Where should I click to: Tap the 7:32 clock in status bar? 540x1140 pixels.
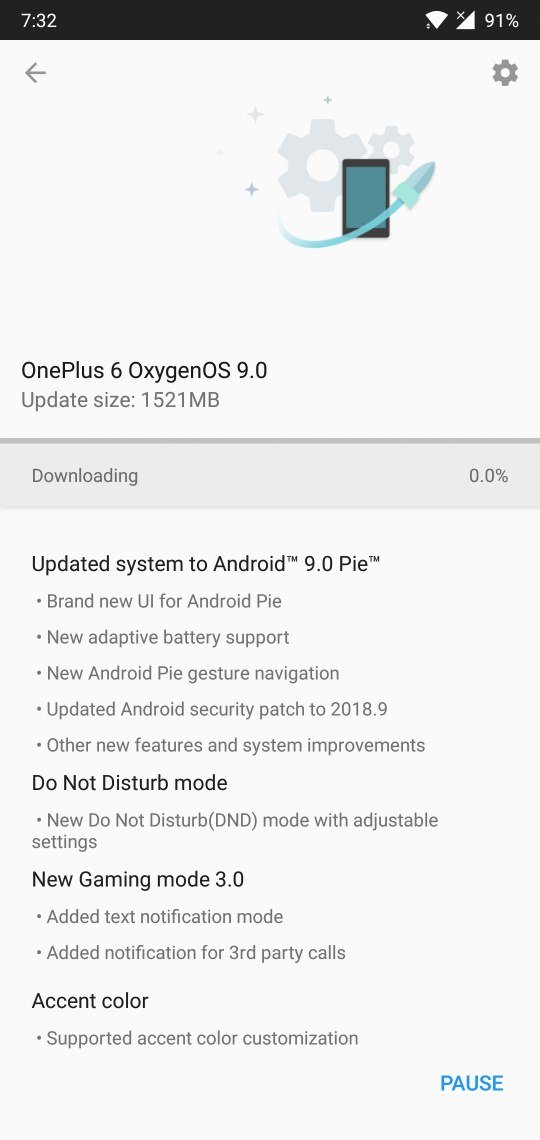point(39,20)
